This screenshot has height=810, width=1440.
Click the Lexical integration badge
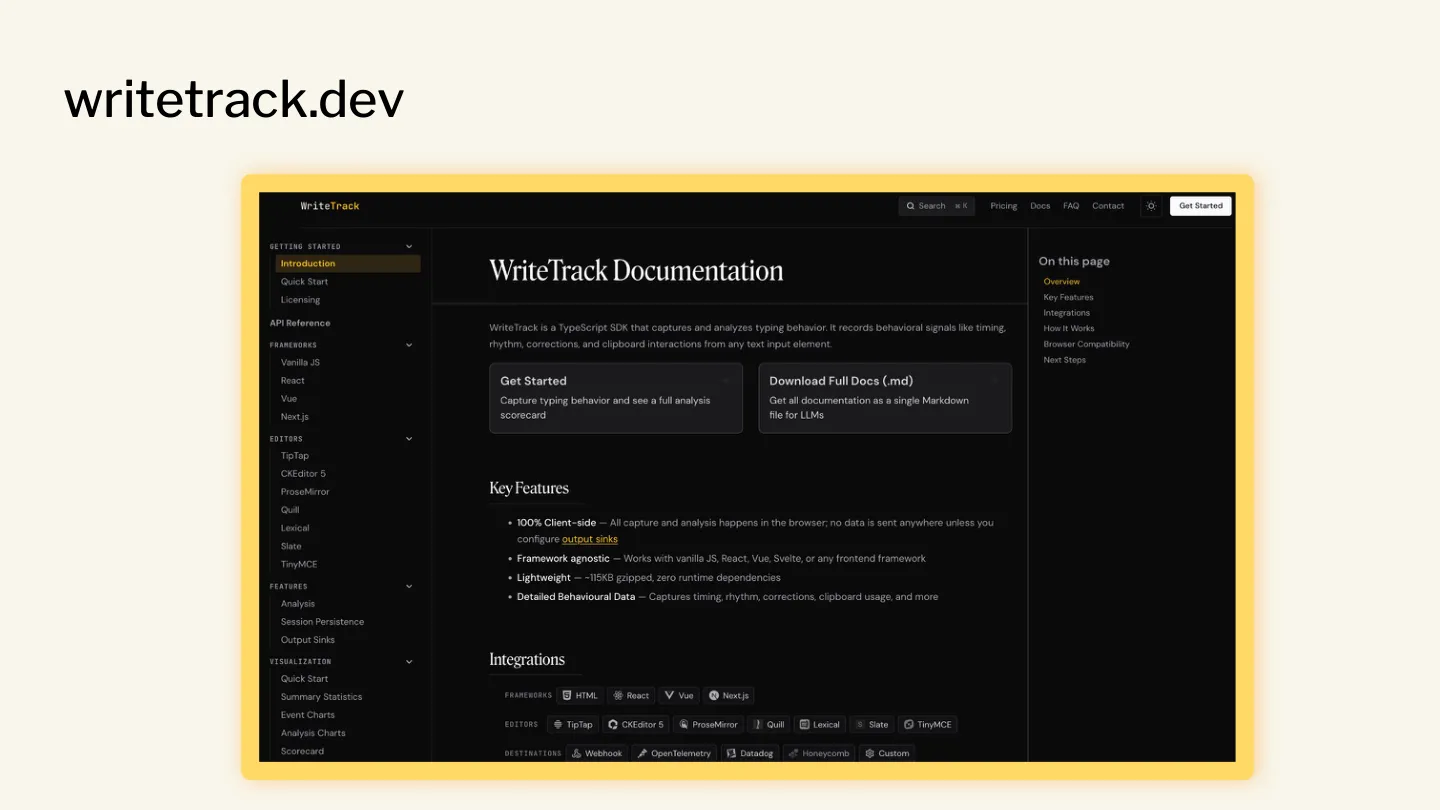tap(820, 725)
